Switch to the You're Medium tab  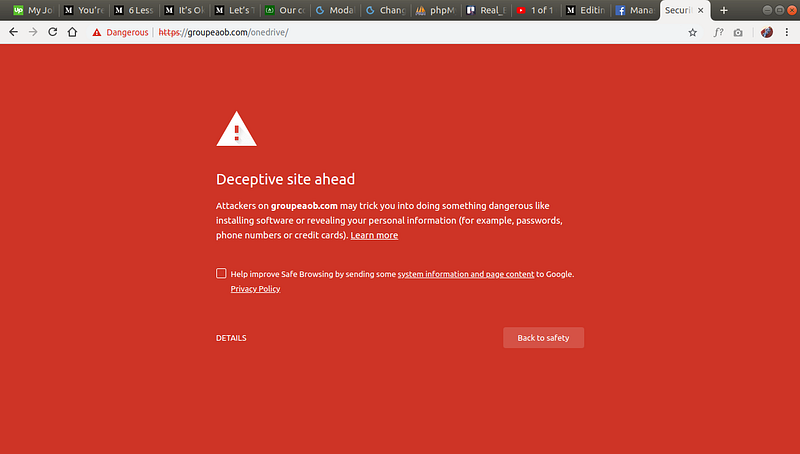point(84,10)
